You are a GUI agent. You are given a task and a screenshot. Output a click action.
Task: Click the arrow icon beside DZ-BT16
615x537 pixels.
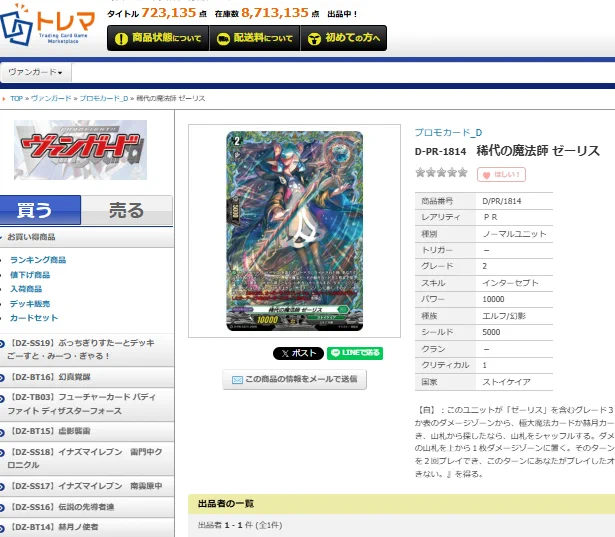click(x=2, y=378)
